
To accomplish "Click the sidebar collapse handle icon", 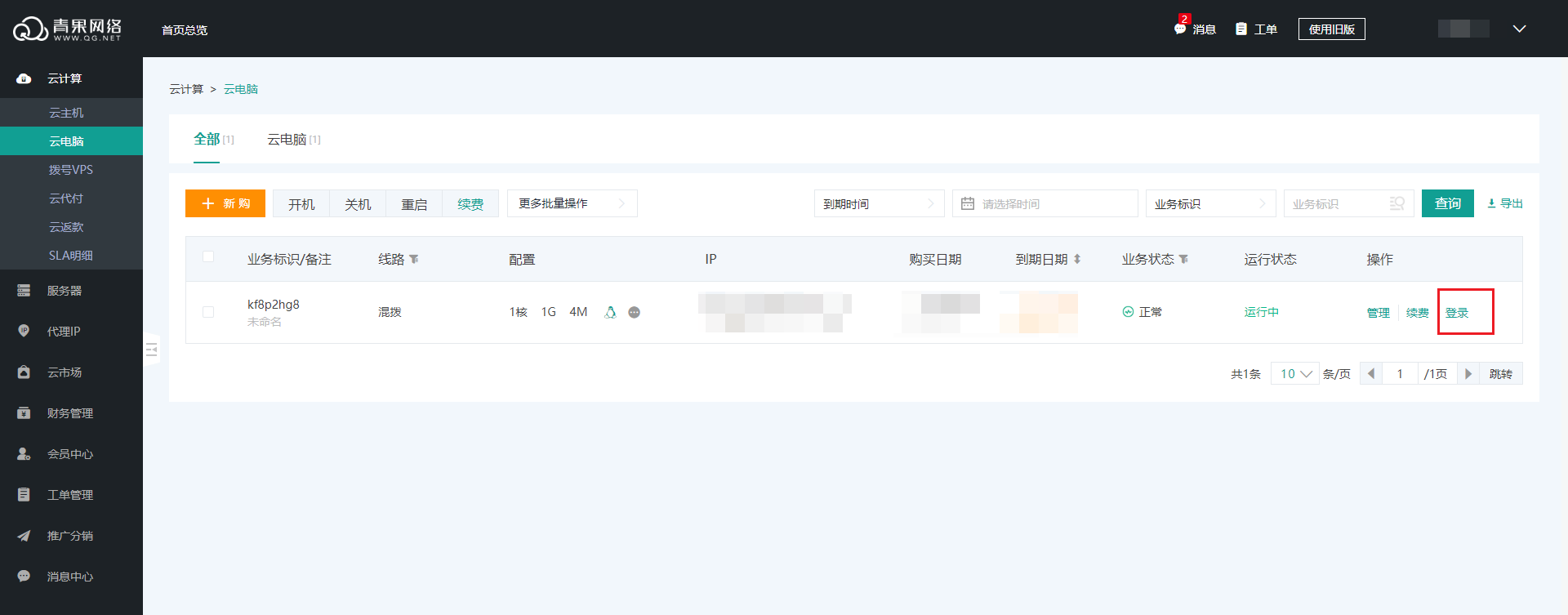I will pyautogui.click(x=151, y=350).
